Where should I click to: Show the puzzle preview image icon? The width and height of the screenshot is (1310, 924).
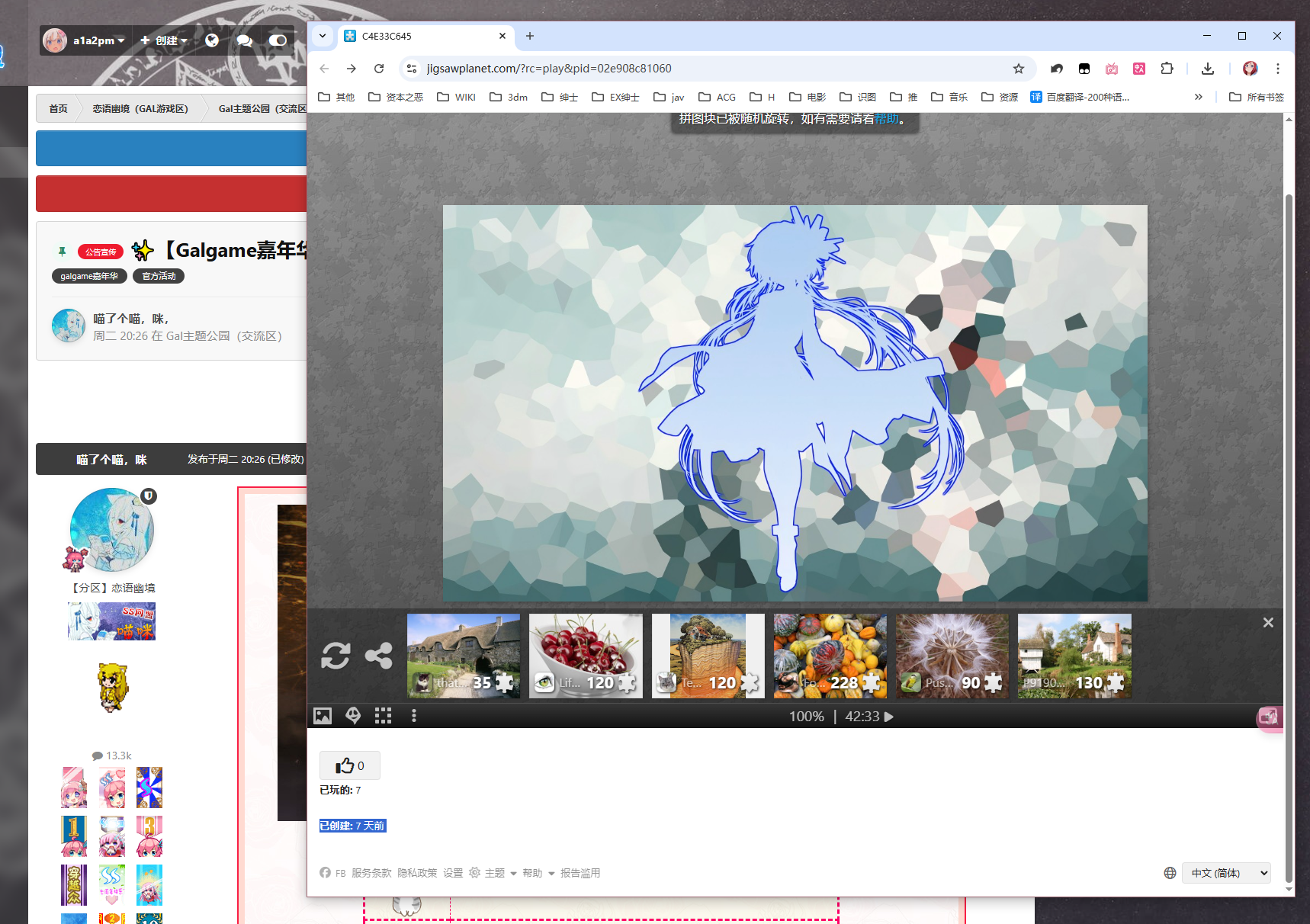pos(323,716)
